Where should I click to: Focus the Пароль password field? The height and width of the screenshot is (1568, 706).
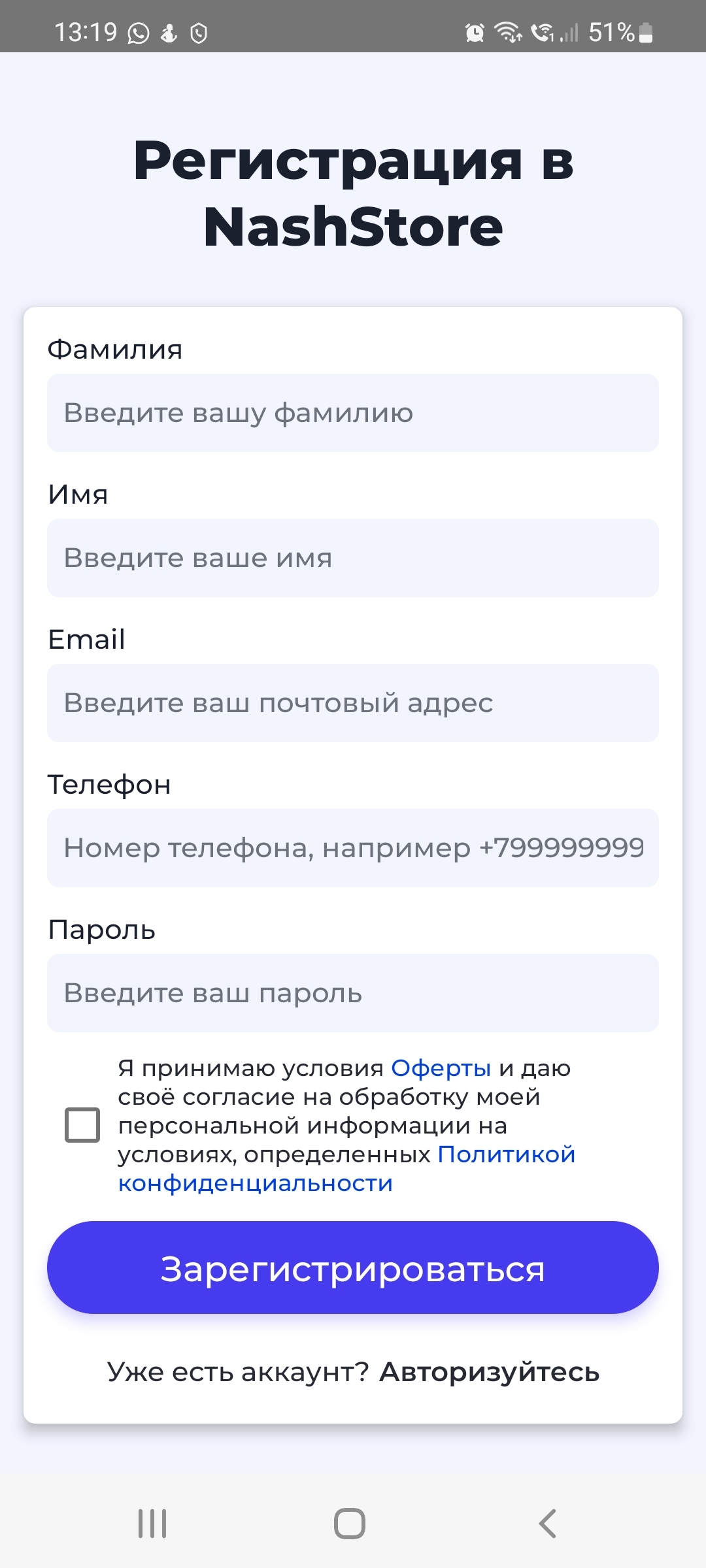[x=353, y=993]
